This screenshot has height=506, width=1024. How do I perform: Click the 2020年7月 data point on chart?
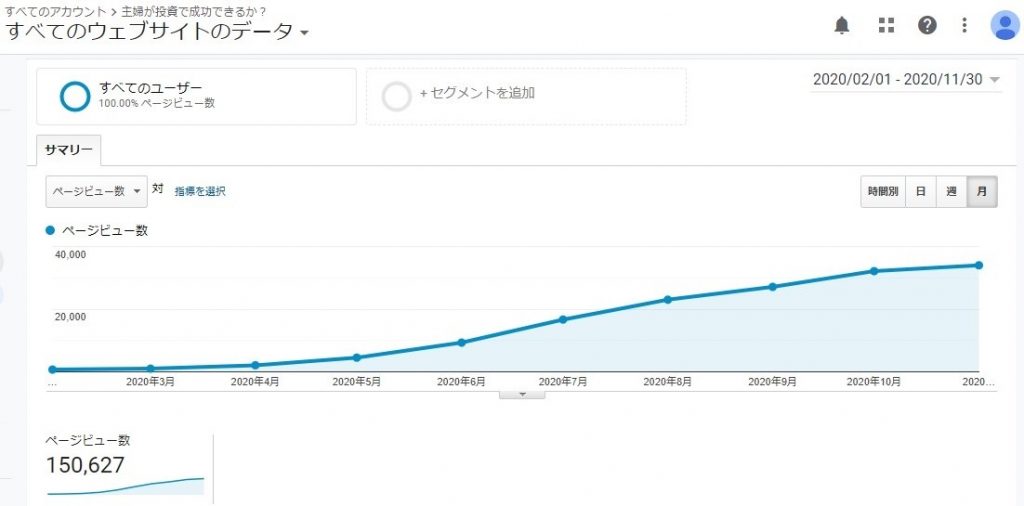(563, 319)
